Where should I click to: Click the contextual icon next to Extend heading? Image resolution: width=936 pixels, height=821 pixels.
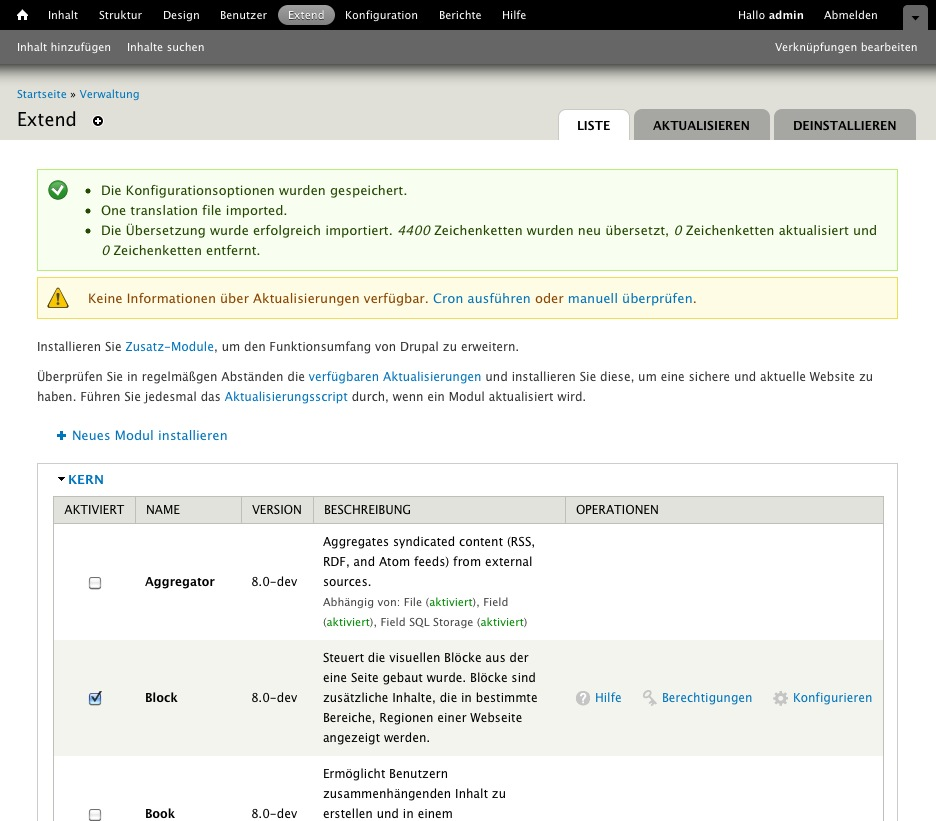[98, 121]
